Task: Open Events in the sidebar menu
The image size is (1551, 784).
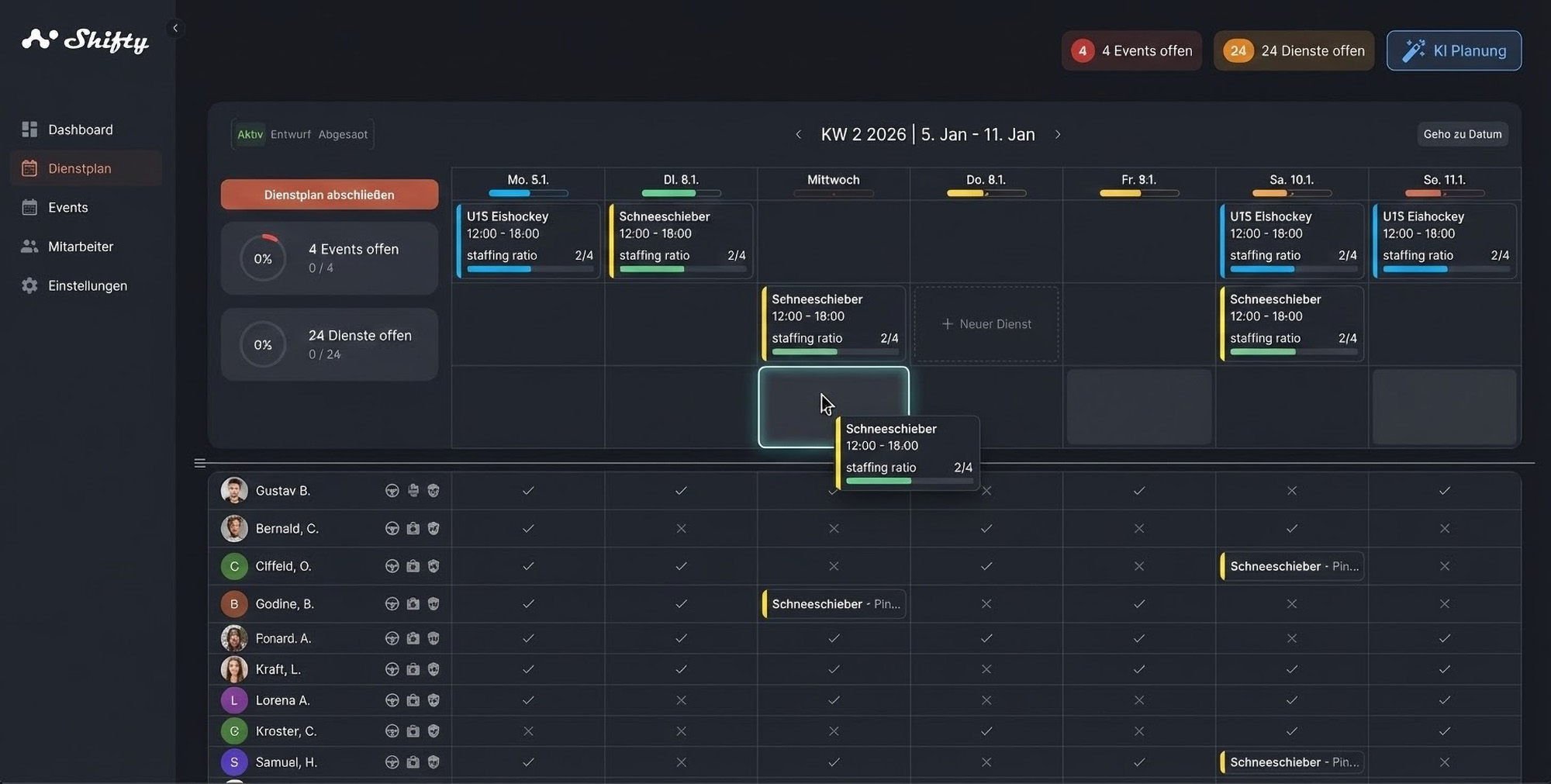Action: [67, 208]
